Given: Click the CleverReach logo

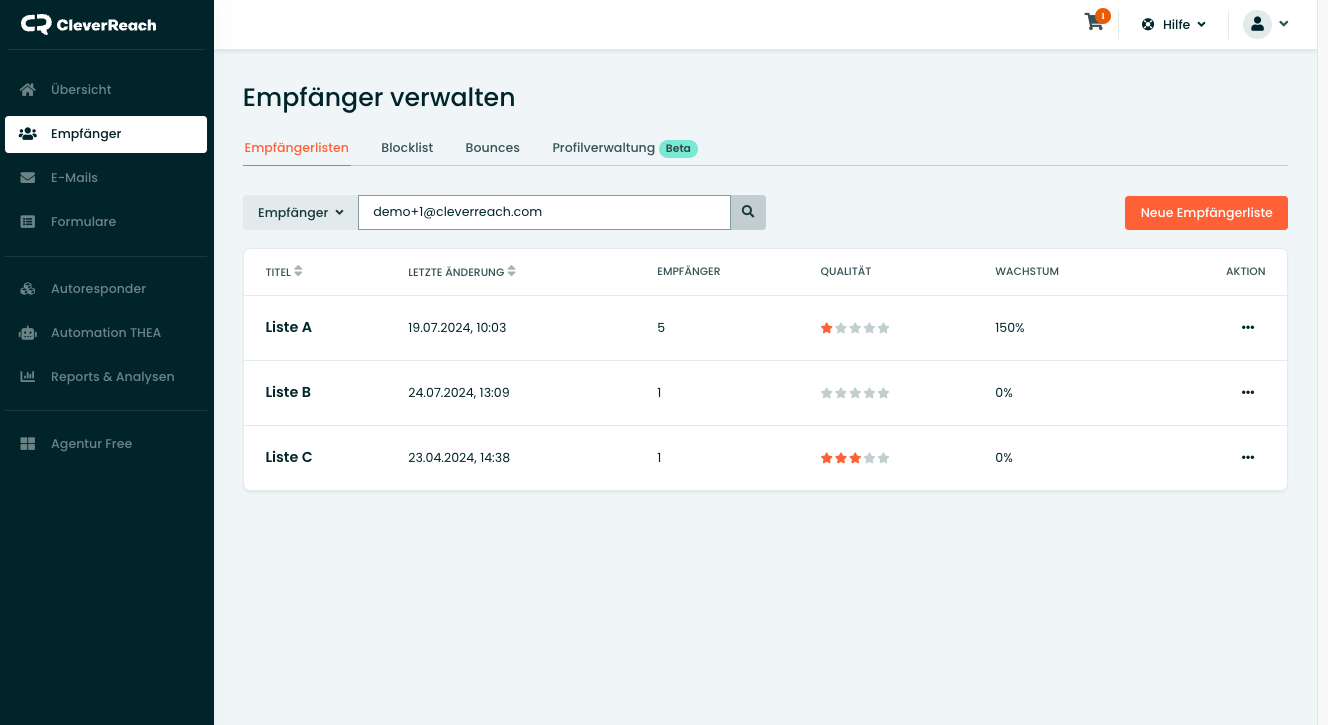Looking at the screenshot, I should point(89,24).
